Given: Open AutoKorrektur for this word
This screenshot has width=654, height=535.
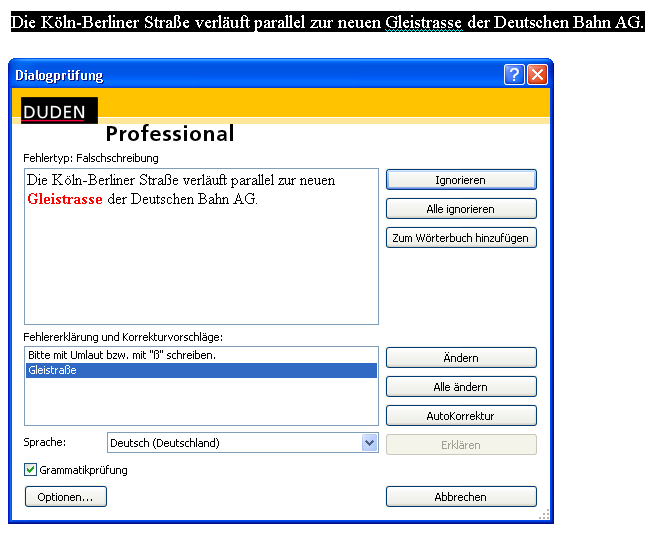Looking at the screenshot, I should (x=461, y=416).
